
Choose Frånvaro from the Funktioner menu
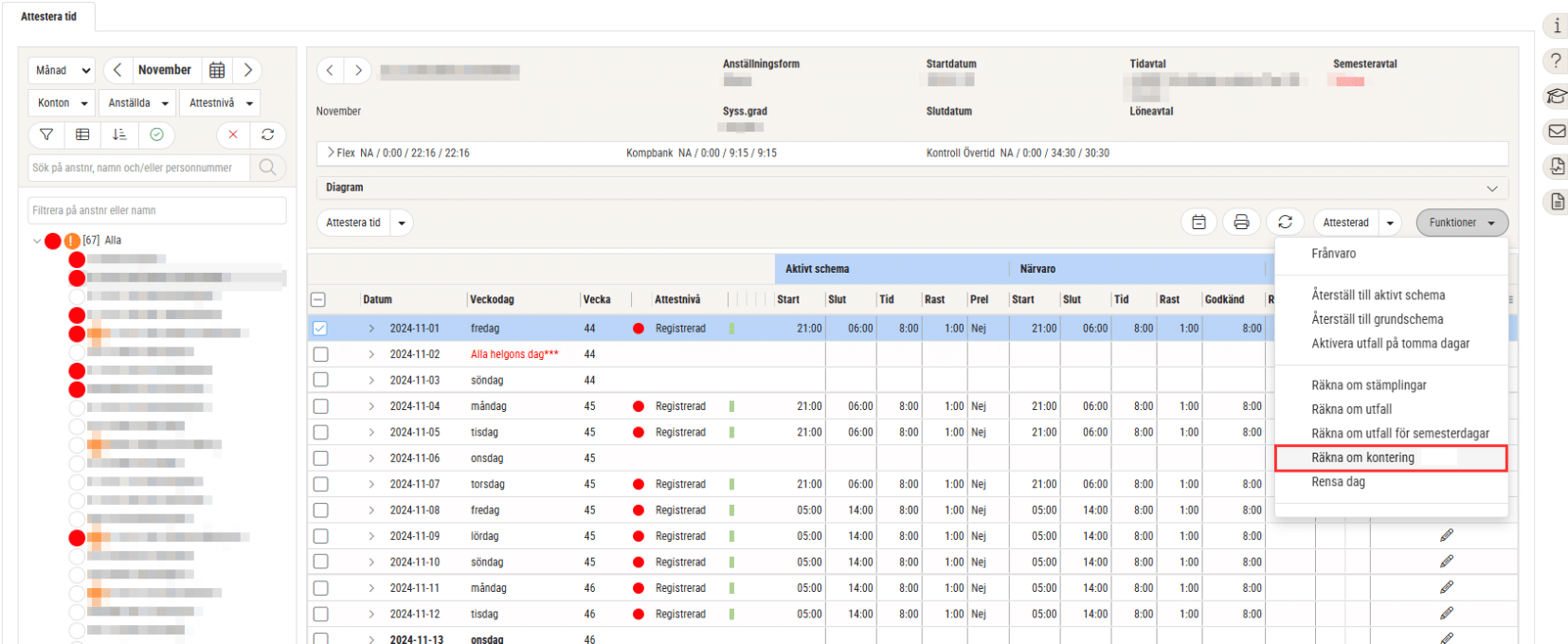point(1334,254)
